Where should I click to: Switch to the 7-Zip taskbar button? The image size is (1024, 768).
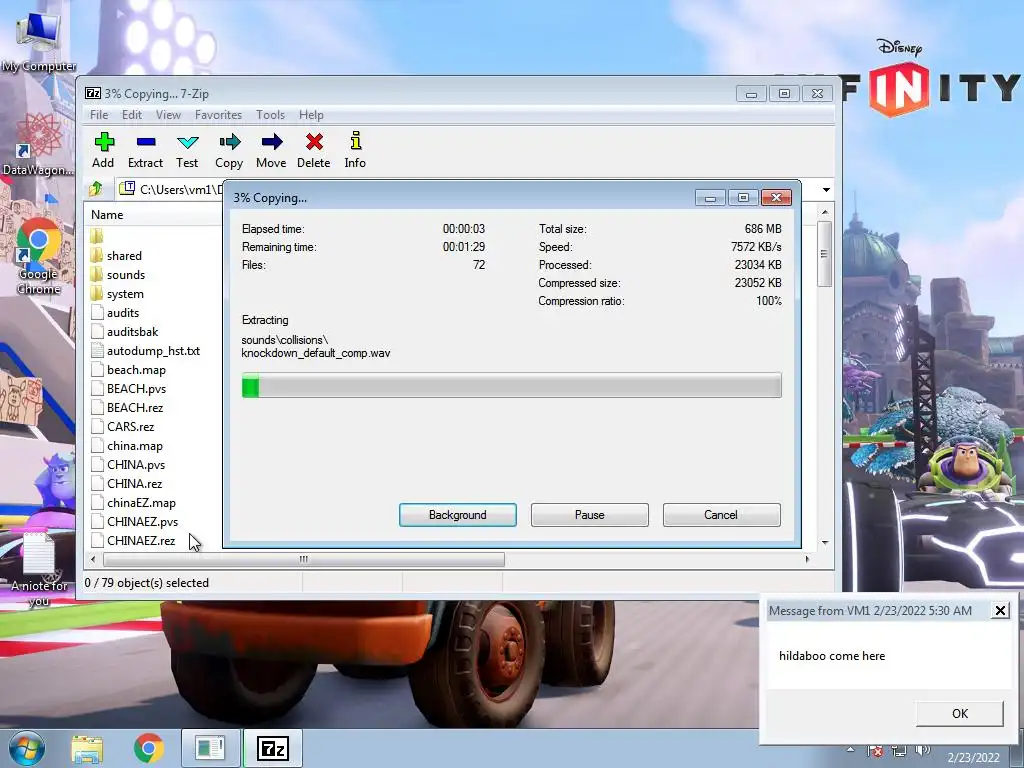click(272, 748)
